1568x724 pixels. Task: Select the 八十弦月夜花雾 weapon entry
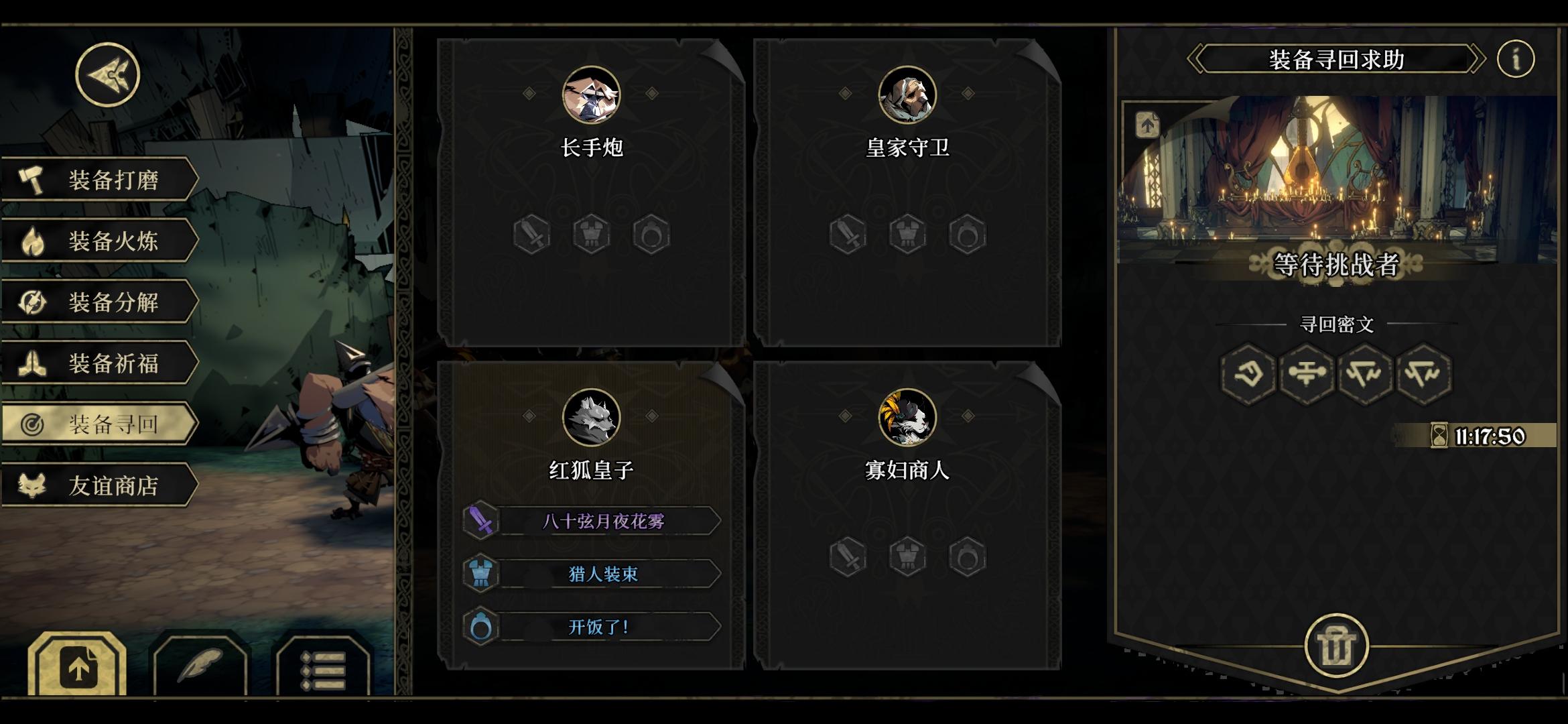coord(592,520)
